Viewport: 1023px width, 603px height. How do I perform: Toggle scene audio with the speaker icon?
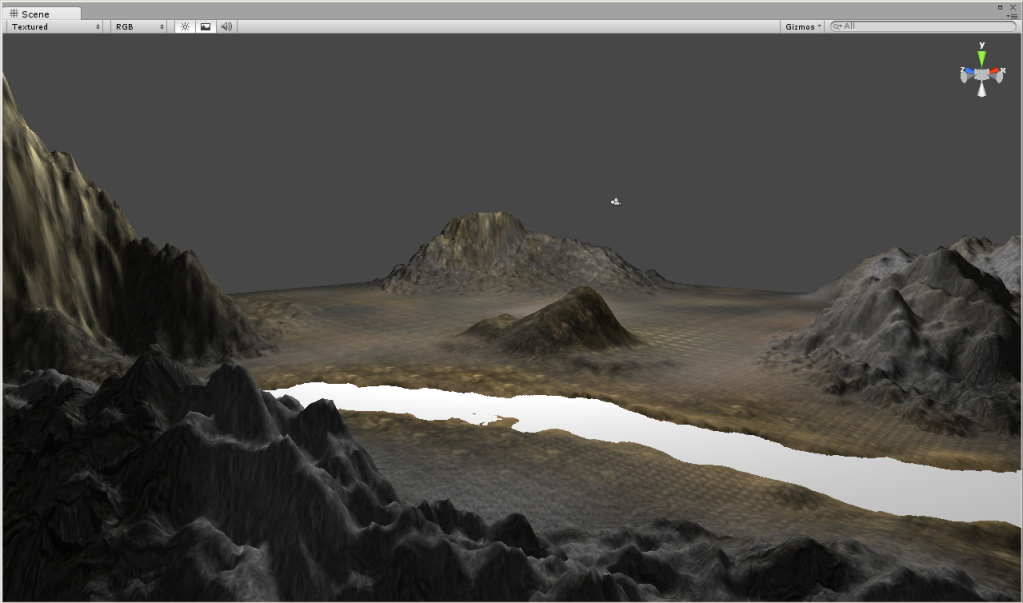227,27
